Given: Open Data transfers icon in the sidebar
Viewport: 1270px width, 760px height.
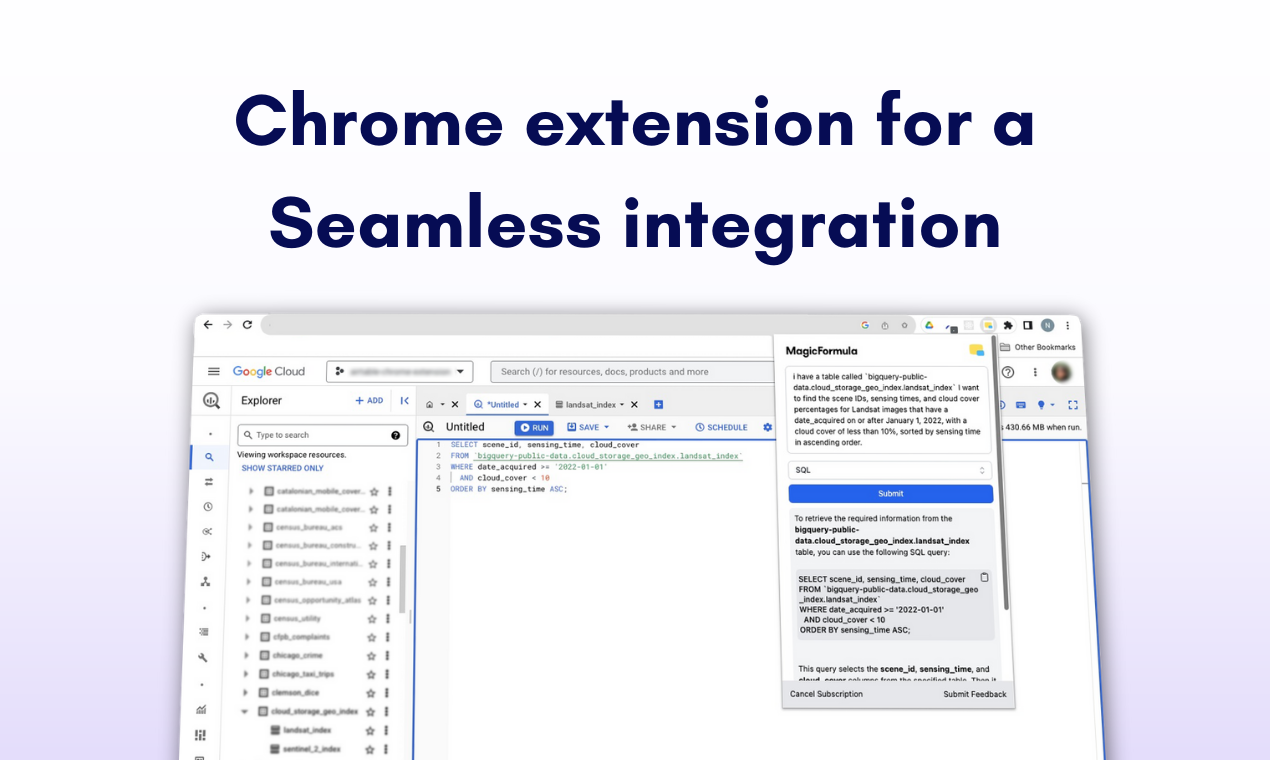Looking at the screenshot, I should click(209, 482).
